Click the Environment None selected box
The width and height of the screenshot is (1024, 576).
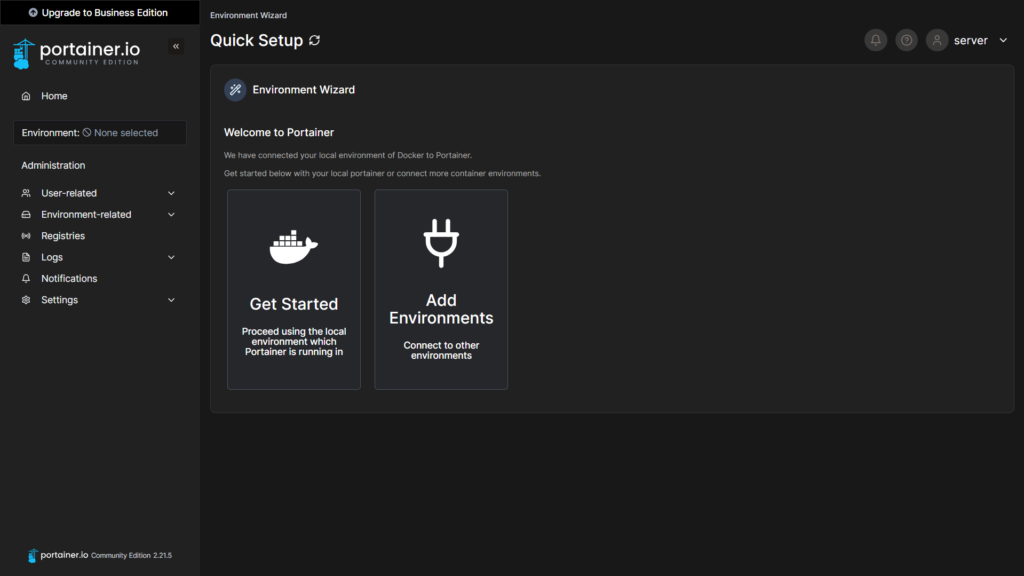(x=99, y=133)
